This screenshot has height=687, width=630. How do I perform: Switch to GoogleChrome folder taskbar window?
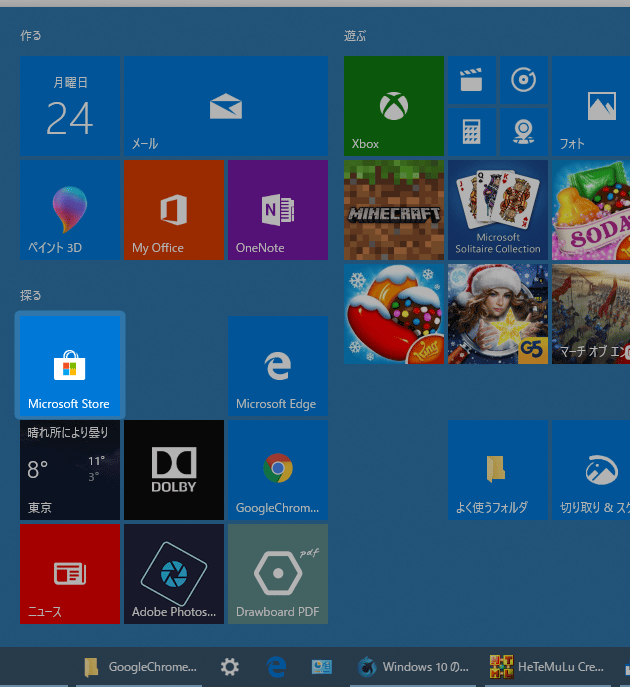(x=140, y=667)
